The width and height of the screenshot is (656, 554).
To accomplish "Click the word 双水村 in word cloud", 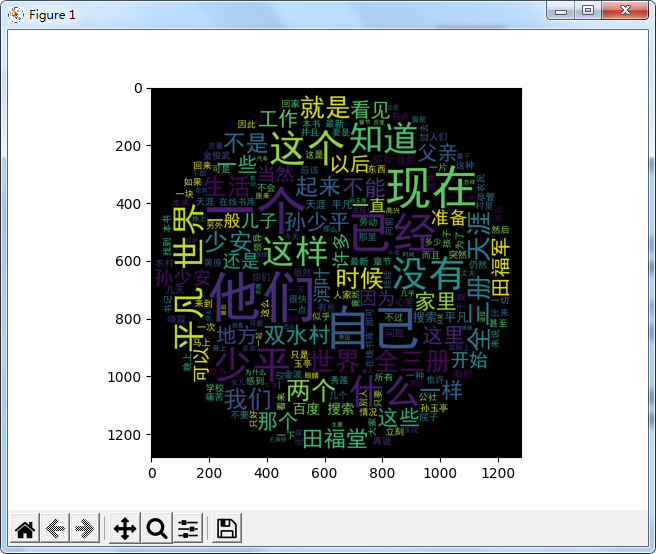I will pyautogui.click(x=297, y=335).
